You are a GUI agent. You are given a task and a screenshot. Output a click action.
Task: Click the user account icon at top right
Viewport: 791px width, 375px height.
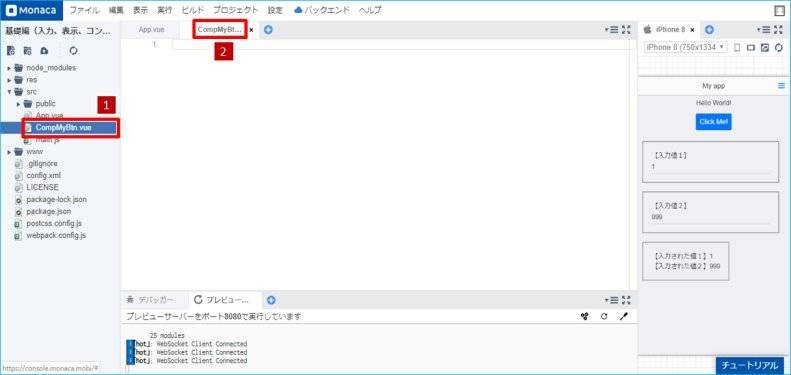(x=779, y=10)
